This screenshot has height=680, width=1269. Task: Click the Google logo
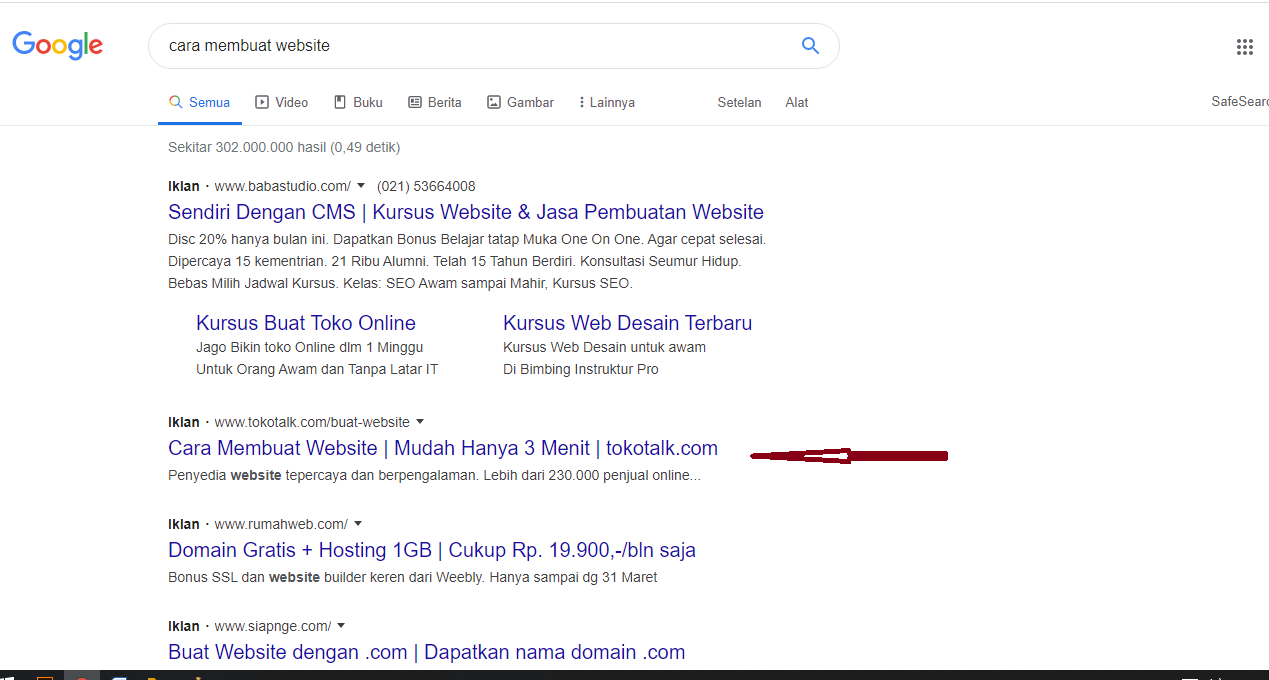[58, 45]
